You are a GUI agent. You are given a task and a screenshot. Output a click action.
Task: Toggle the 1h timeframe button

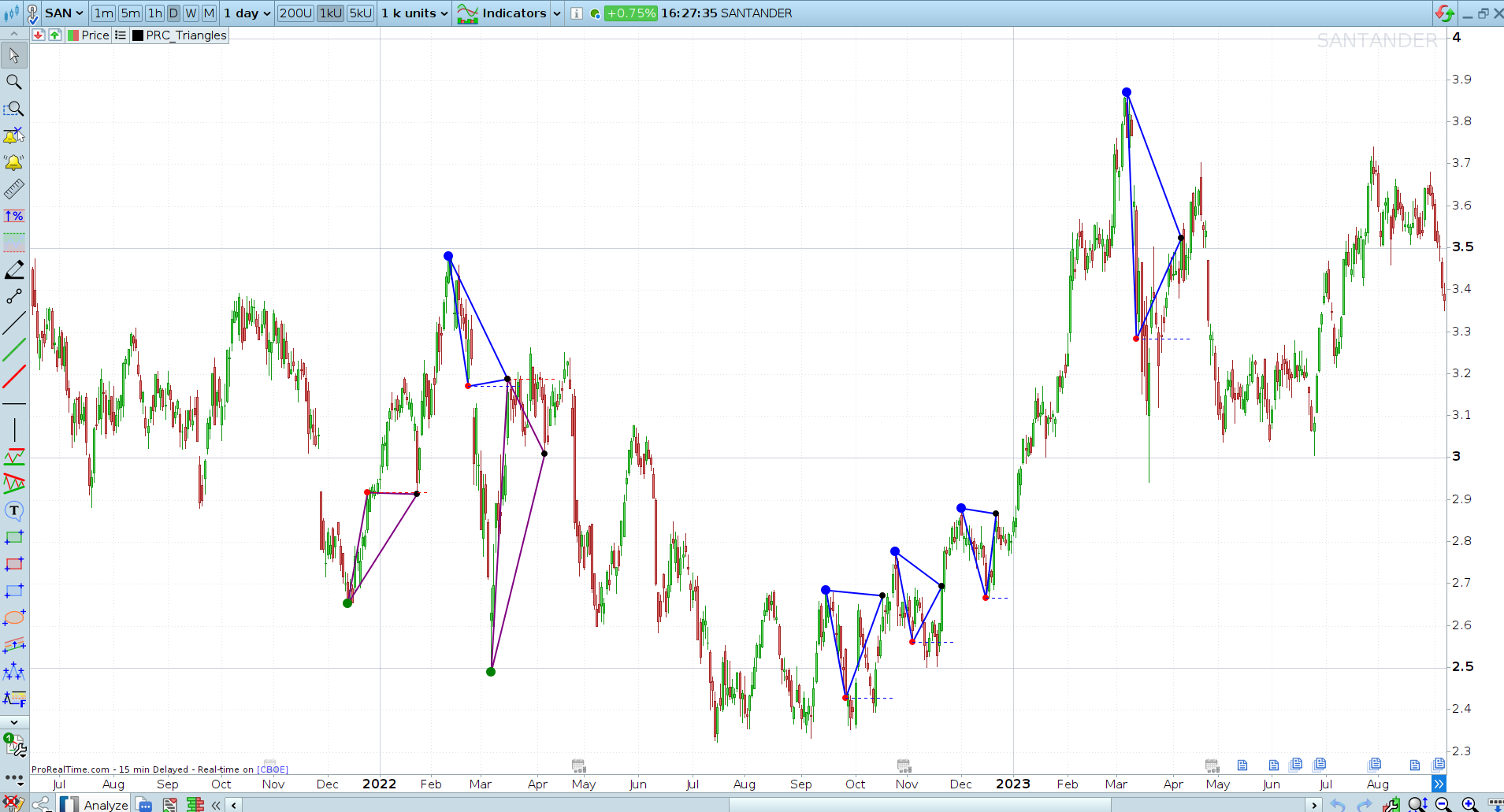[155, 13]
